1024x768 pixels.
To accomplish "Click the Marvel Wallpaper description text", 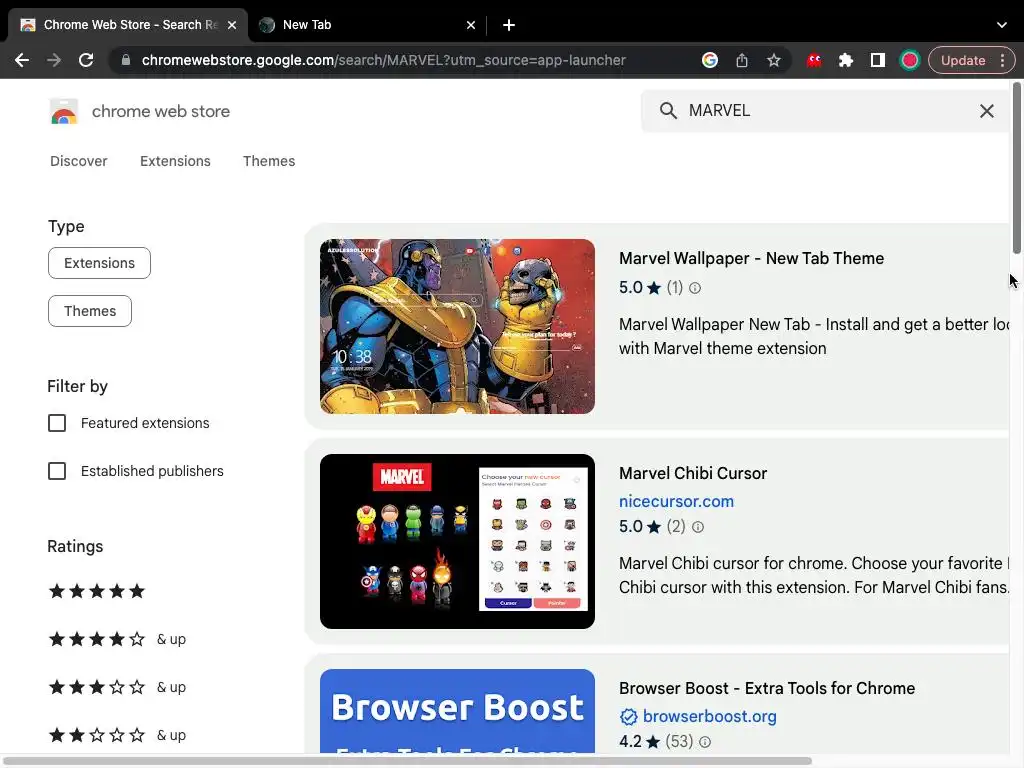I will point(814,336).
